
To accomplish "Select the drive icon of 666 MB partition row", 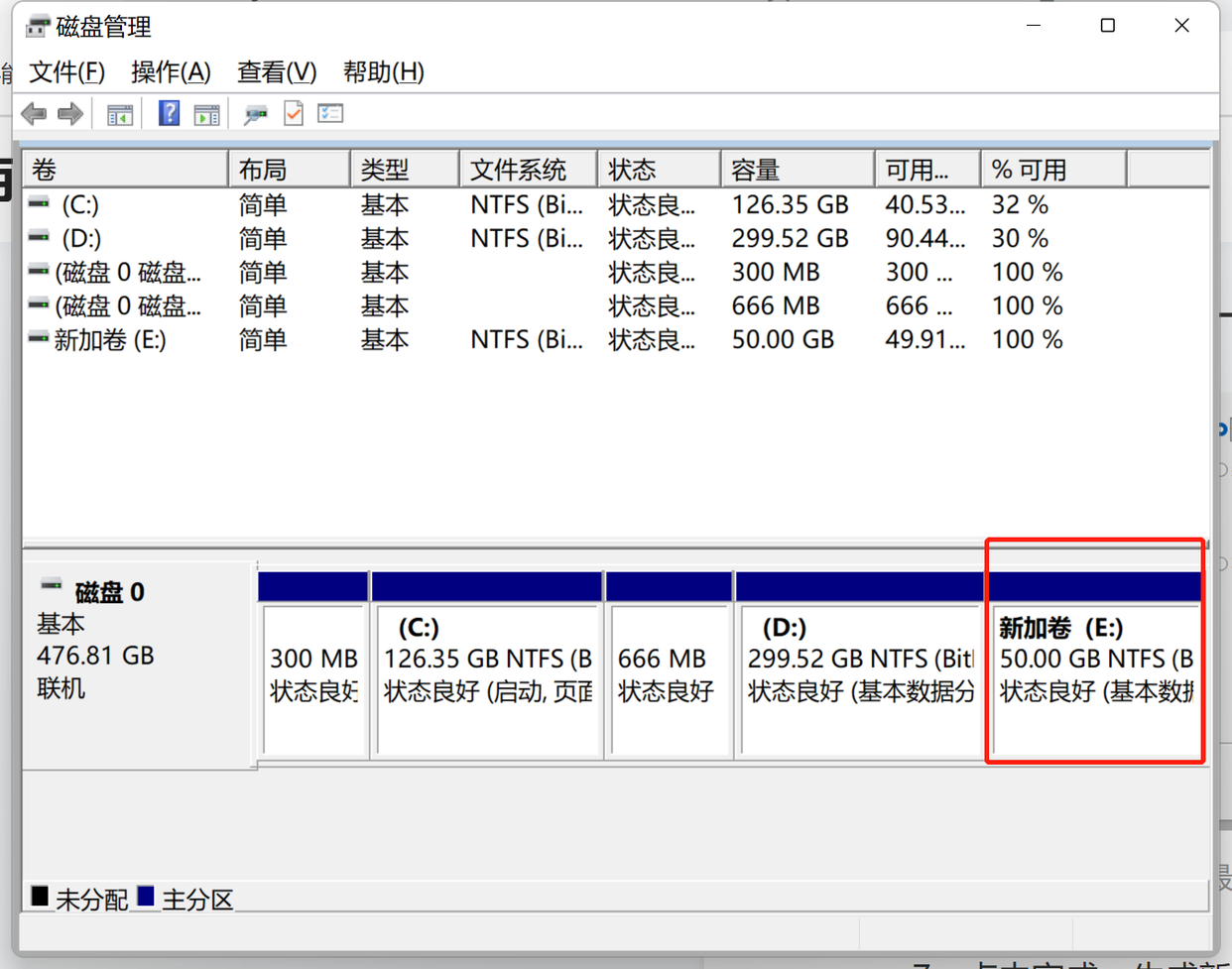I will (x=39, y=304).
